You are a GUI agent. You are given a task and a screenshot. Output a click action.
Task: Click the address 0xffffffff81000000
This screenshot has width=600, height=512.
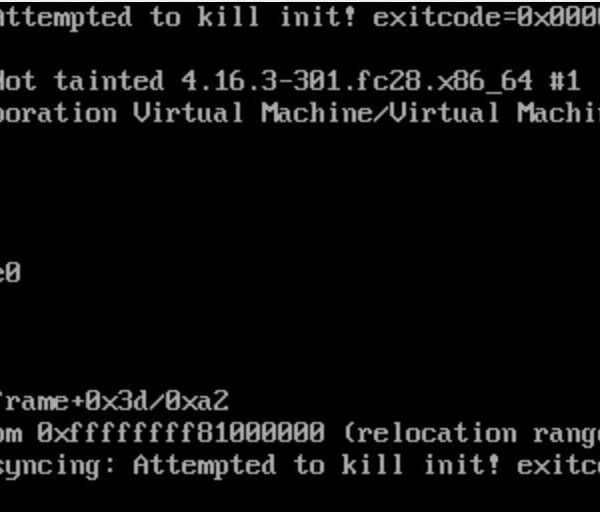click(181, 433)
